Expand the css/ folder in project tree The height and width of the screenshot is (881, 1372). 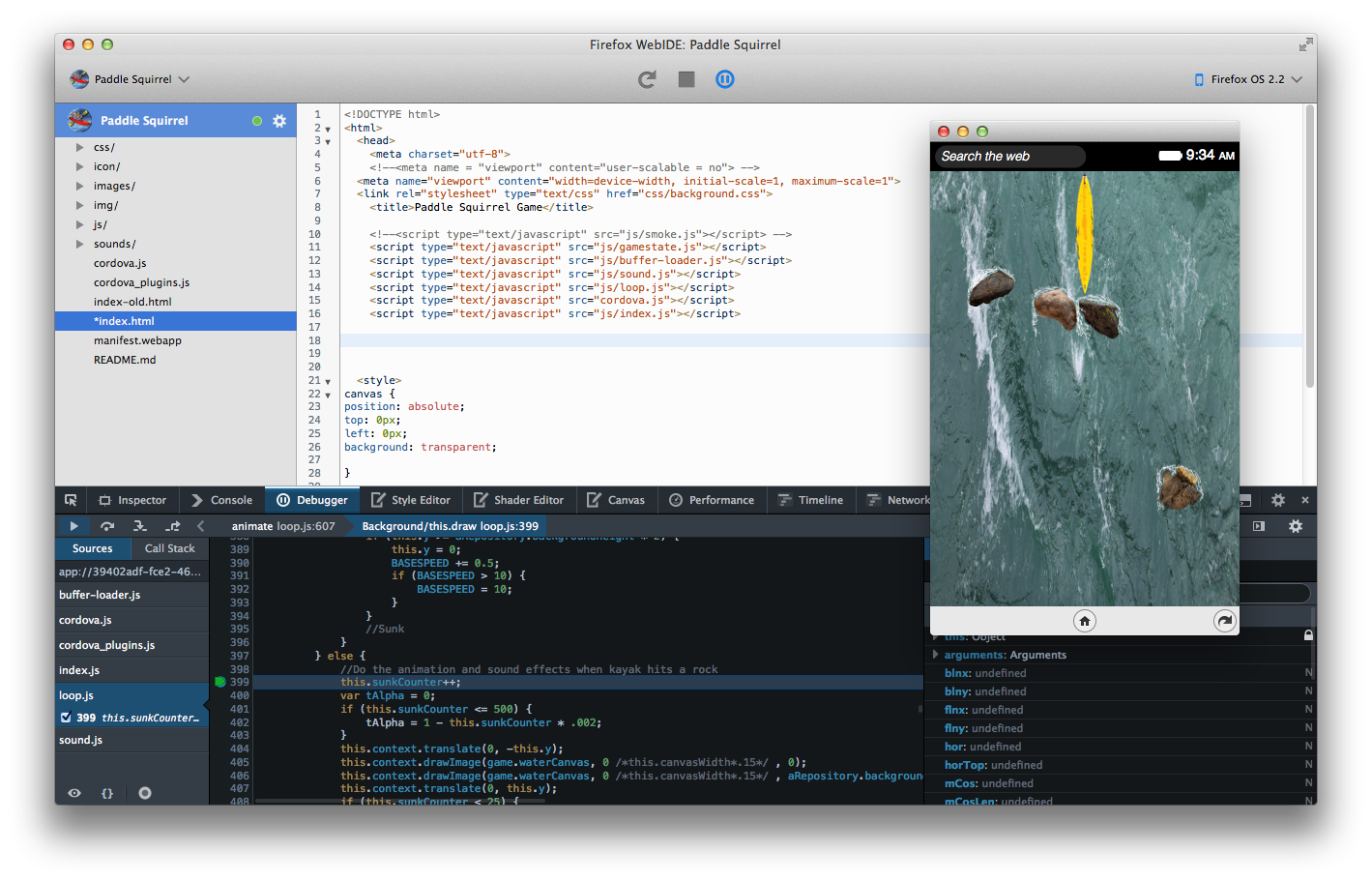point(80,147)
